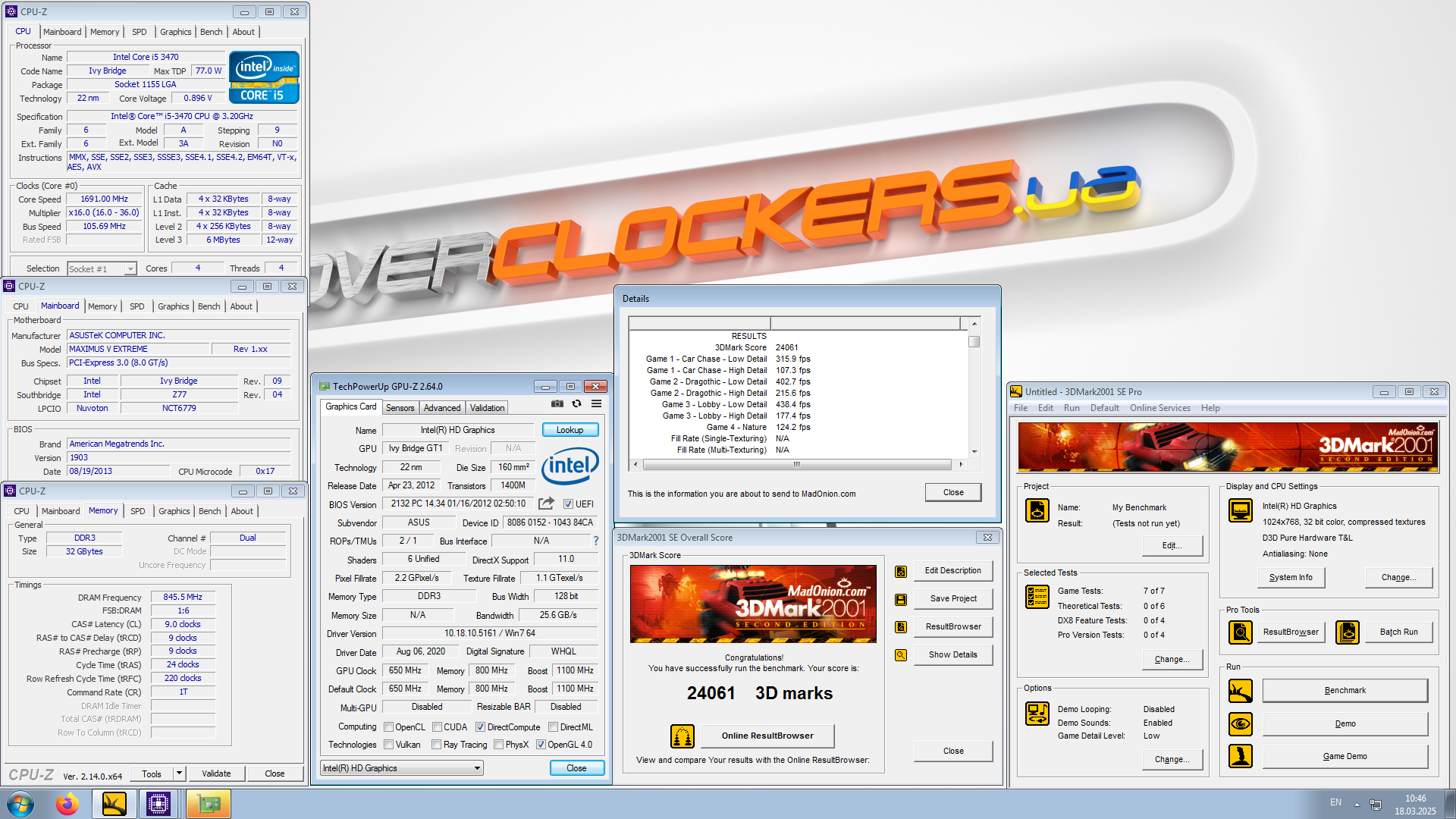Click Demo eye icon
1456x819 pixels.
click(x=1241, y=723)
